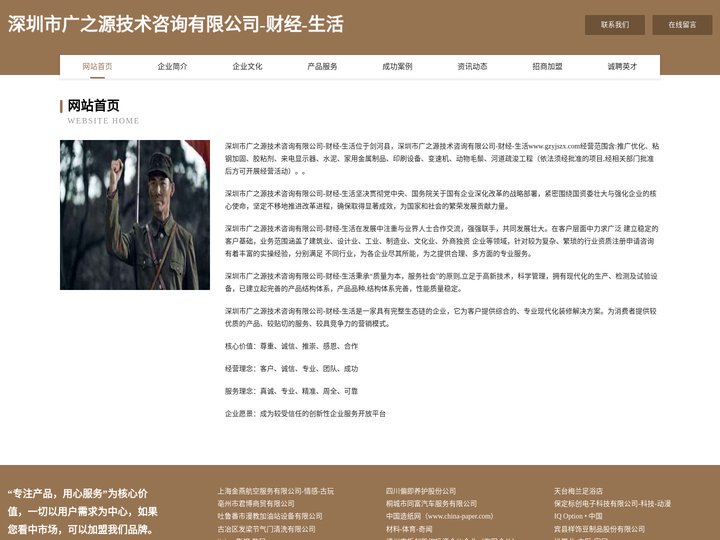This screenshot has height=540, width=720.
Task: Click the 核心价值 line of text
Action: [x=292, y=346]
